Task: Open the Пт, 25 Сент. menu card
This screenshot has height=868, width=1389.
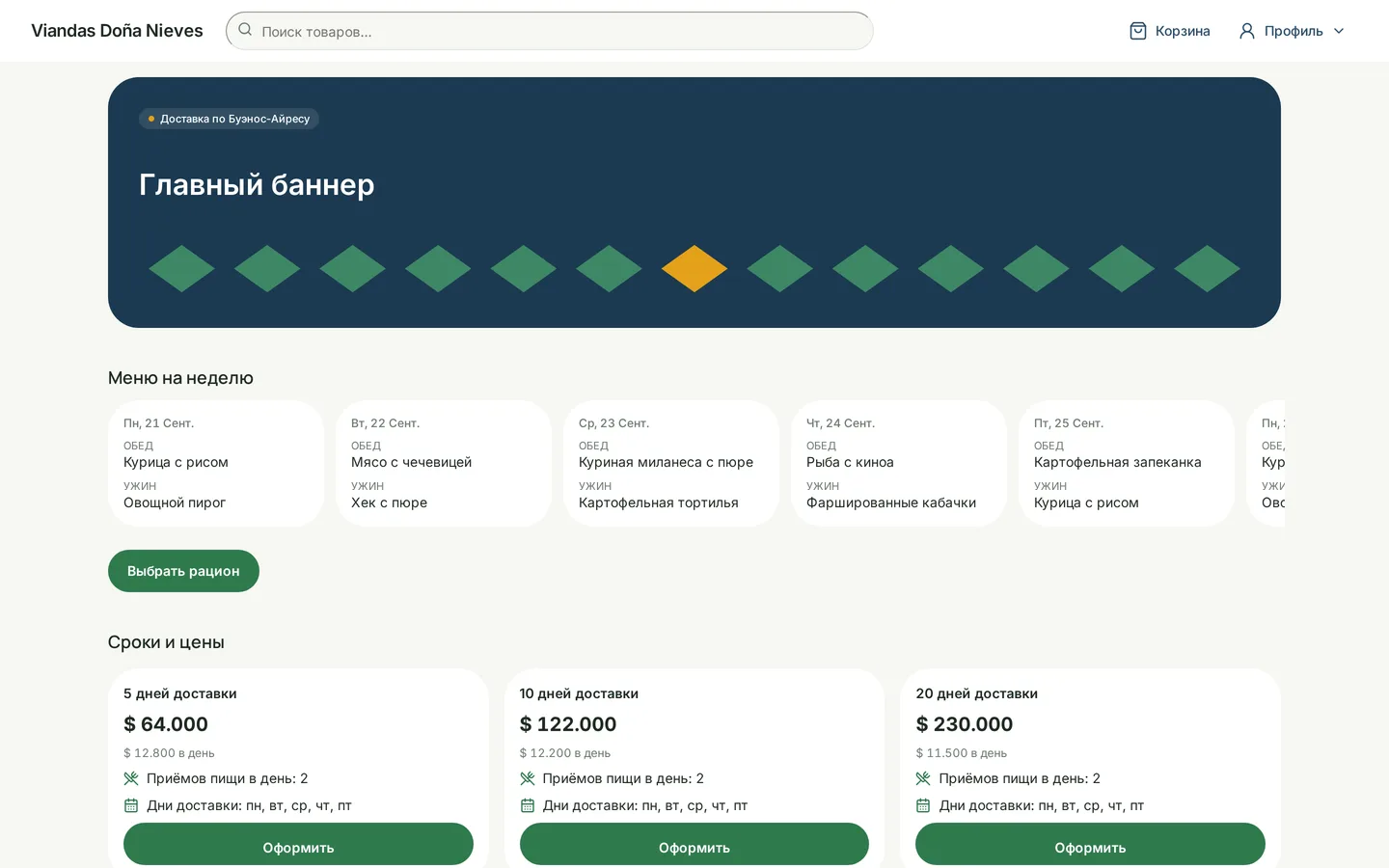Action: (x=1127, y=463)
